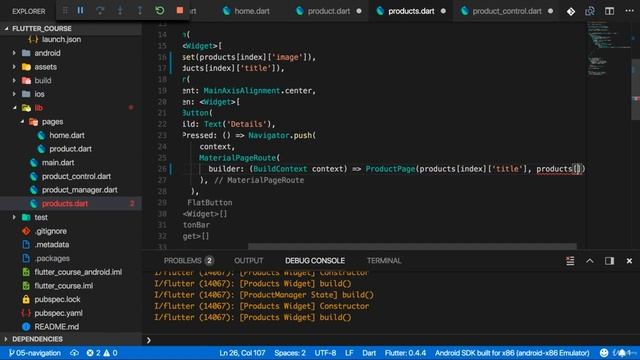
Task: Open the editor More Actions ellipsis
Action: (x=629, y=11)
